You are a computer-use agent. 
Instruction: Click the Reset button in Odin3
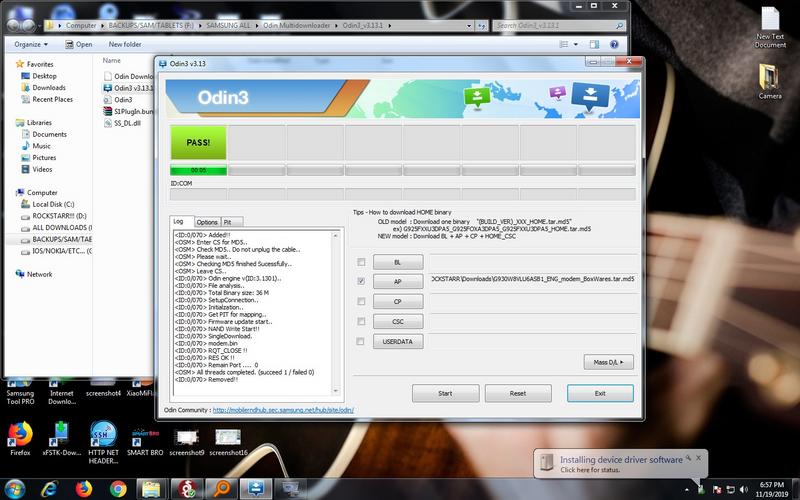click(518, 393)
